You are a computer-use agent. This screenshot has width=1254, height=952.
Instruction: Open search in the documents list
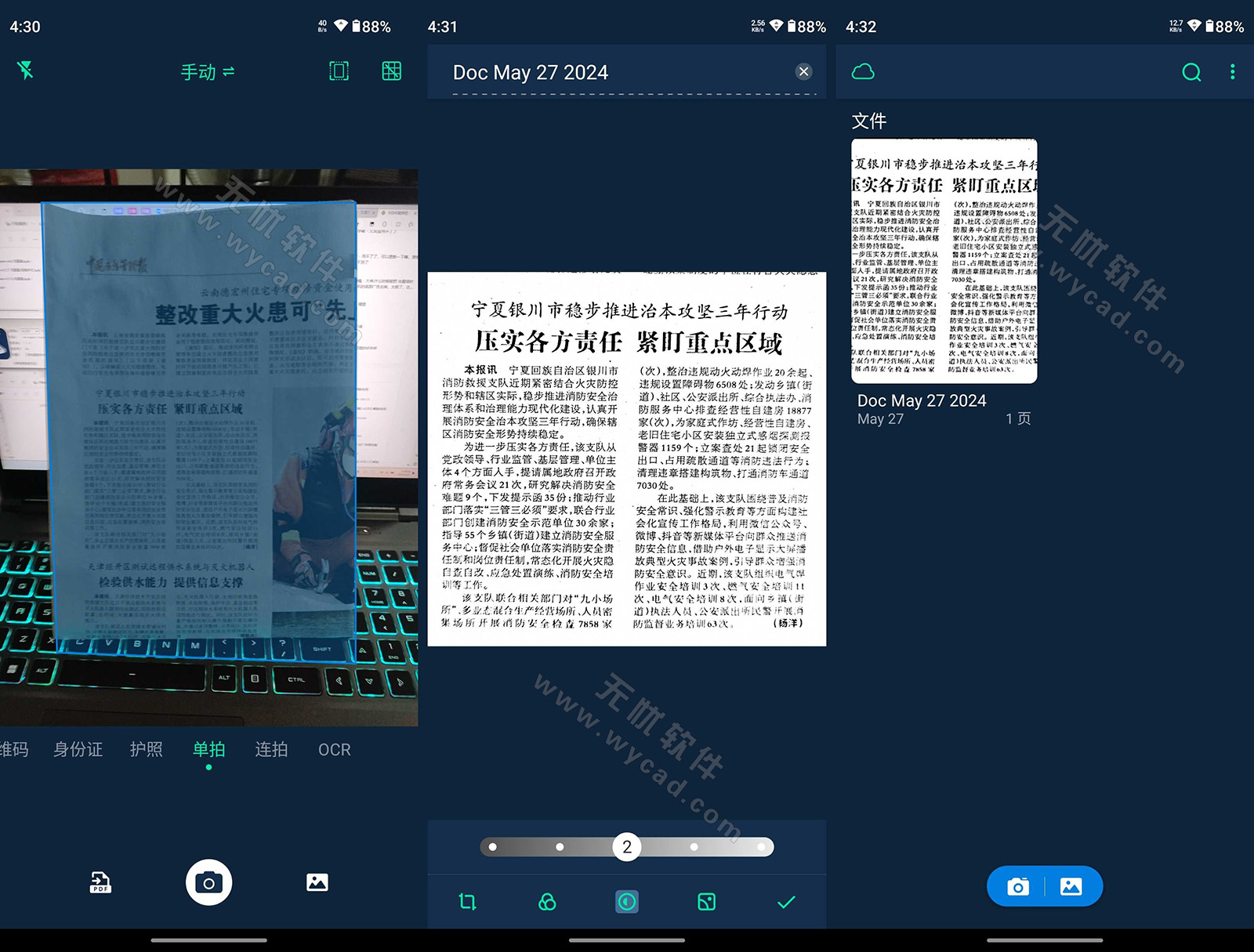(1191, 71)
